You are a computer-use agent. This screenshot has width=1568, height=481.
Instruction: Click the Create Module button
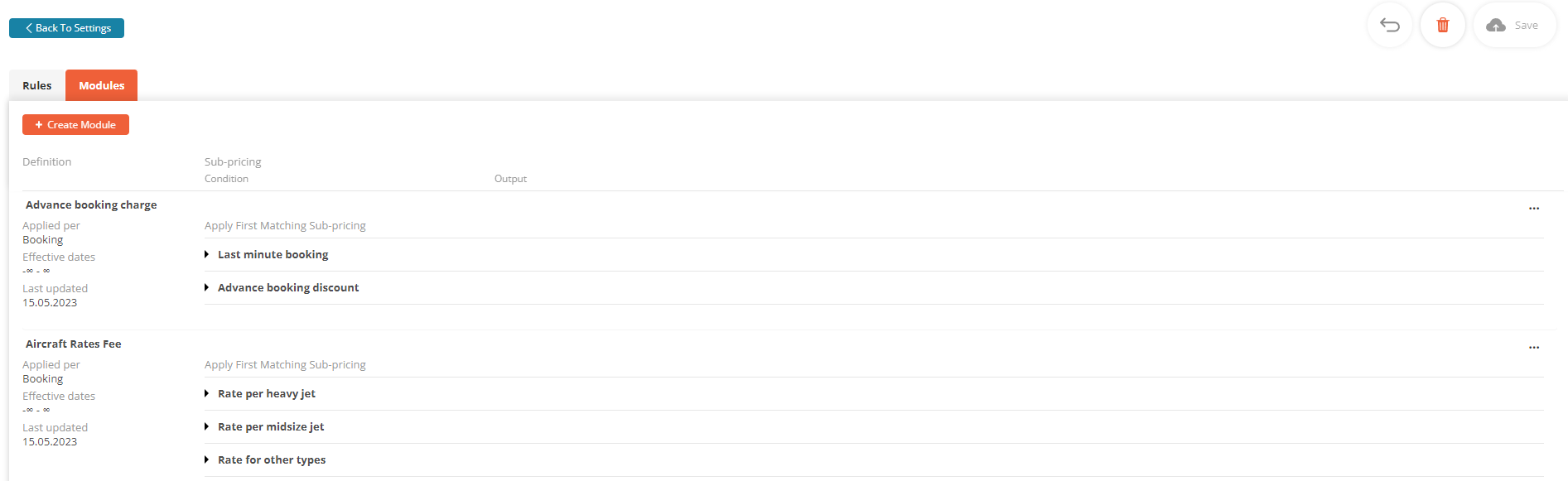click(x=75, y=125)
